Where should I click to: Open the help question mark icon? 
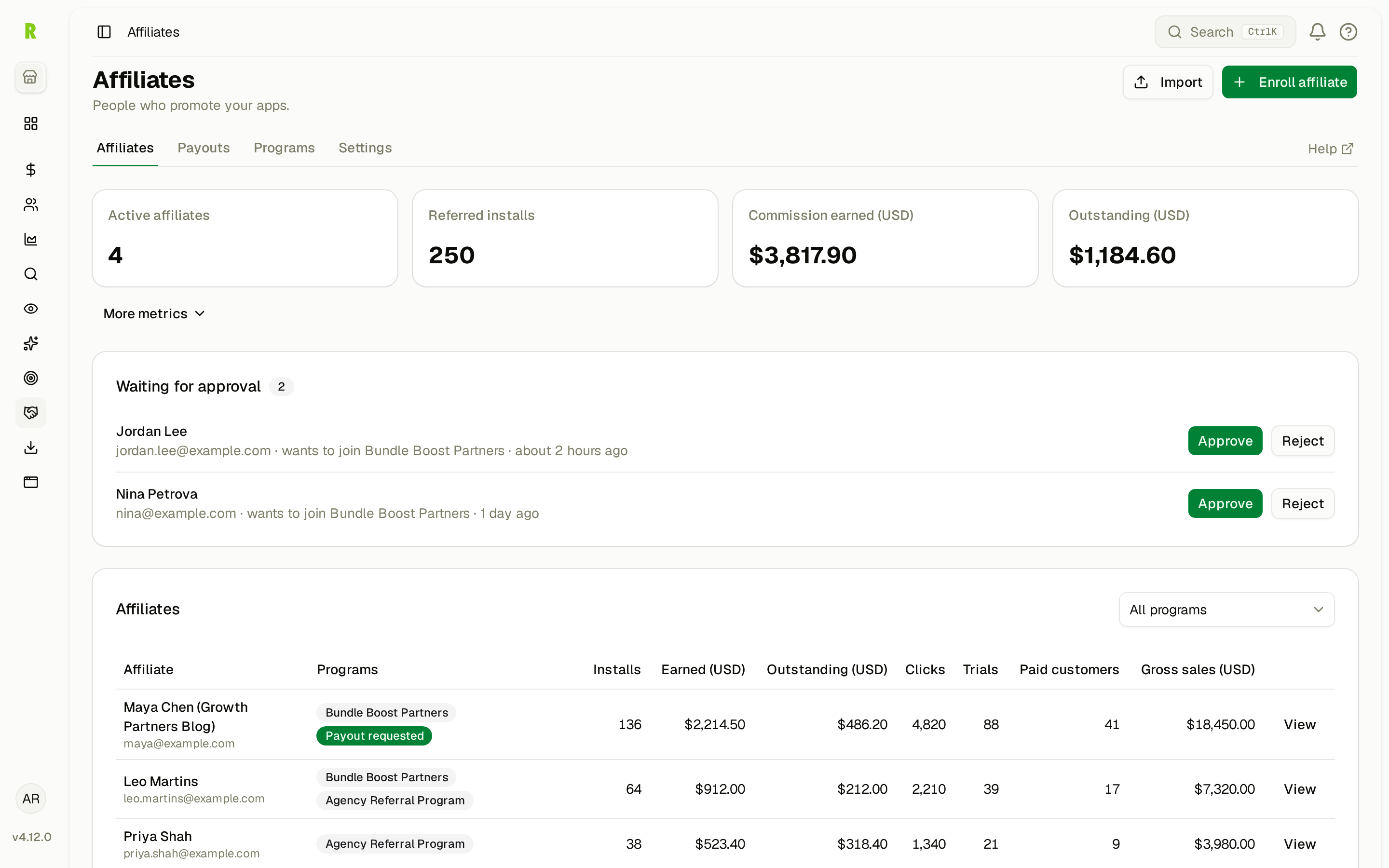coord(1348,31)
